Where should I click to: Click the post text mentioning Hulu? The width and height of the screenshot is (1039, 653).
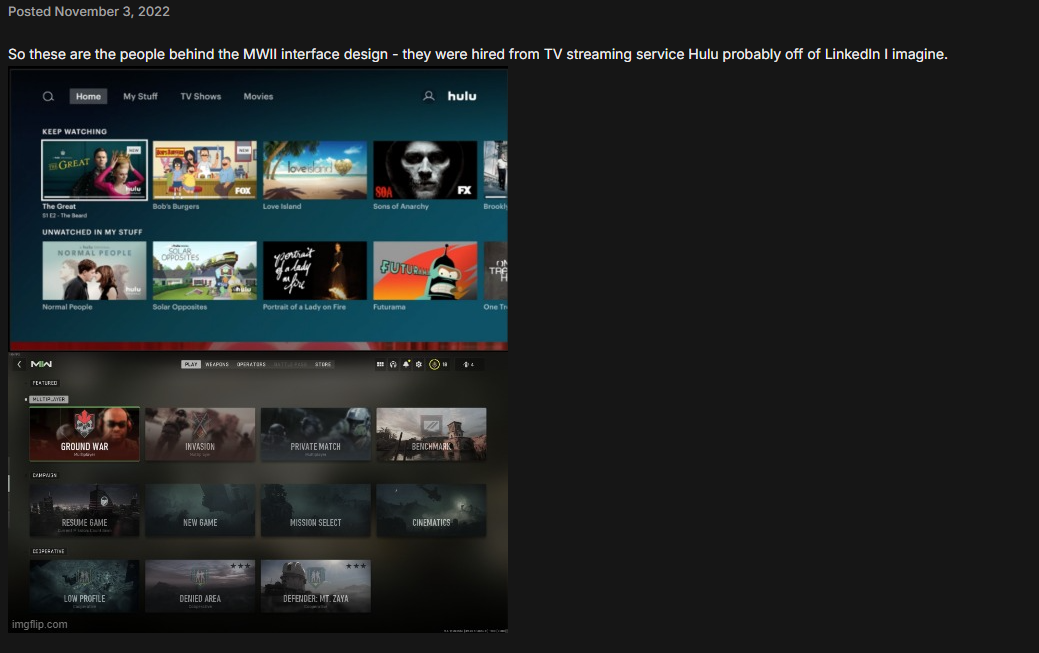478,54
